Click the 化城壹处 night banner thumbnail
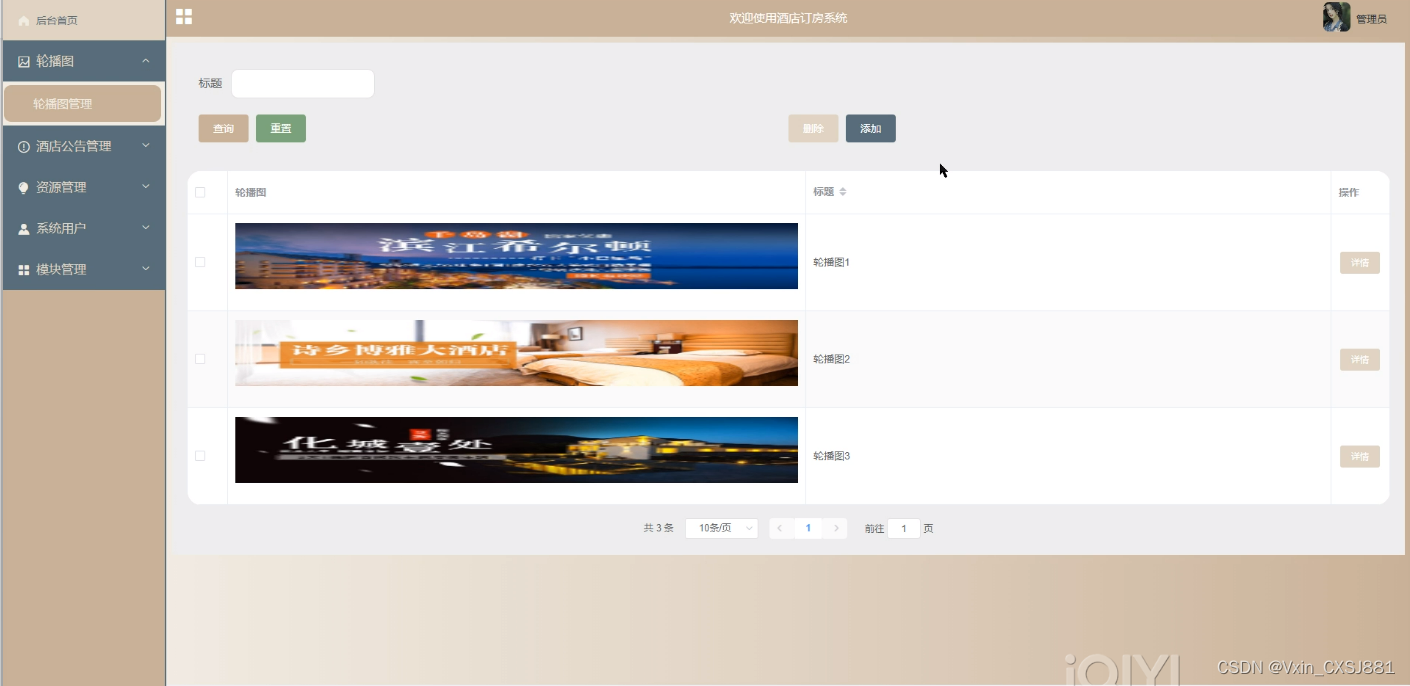The image size is (1410, 686). pos(516,450)
